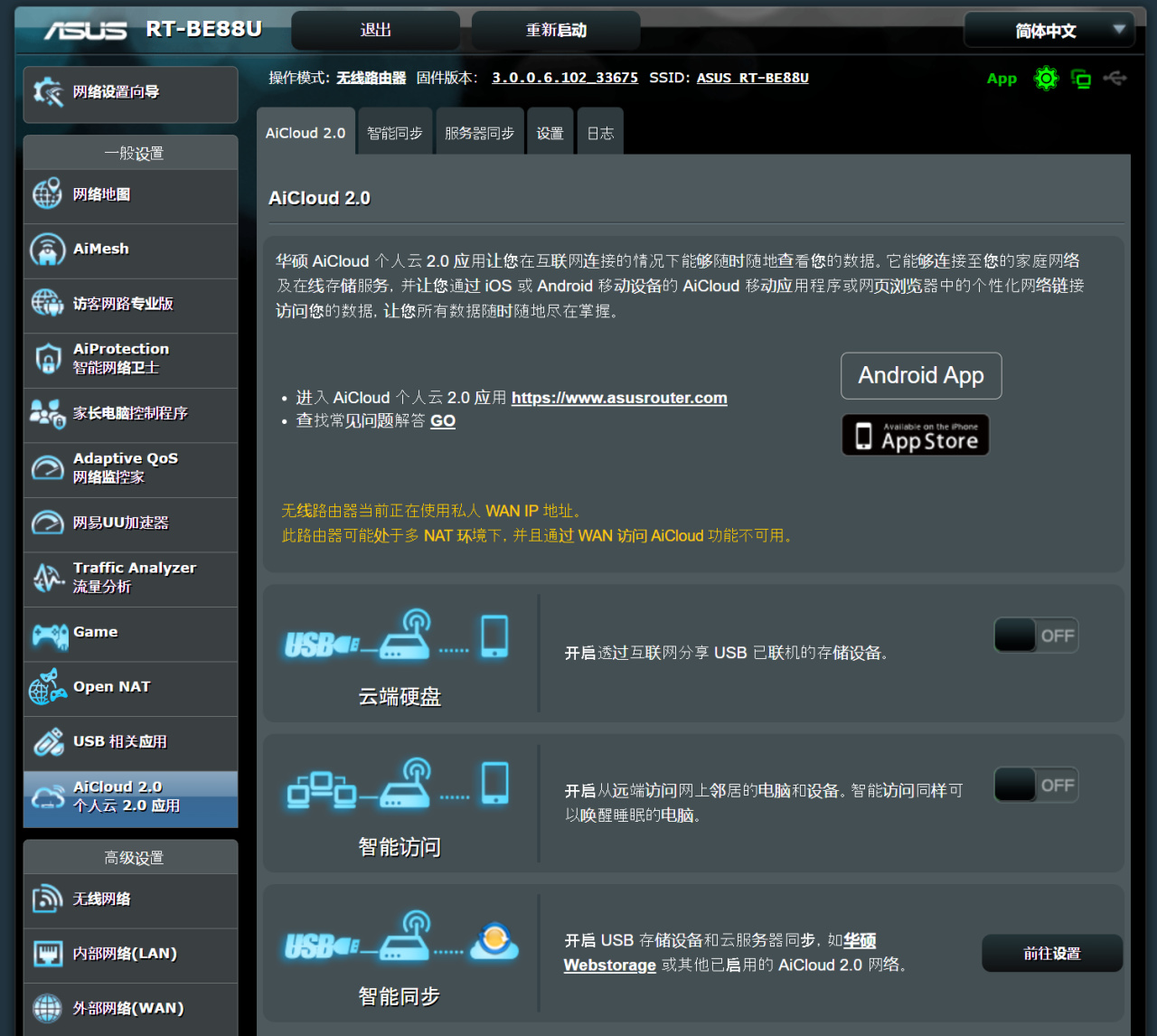Open the 无线网络 wireless icon

point(47,899)
